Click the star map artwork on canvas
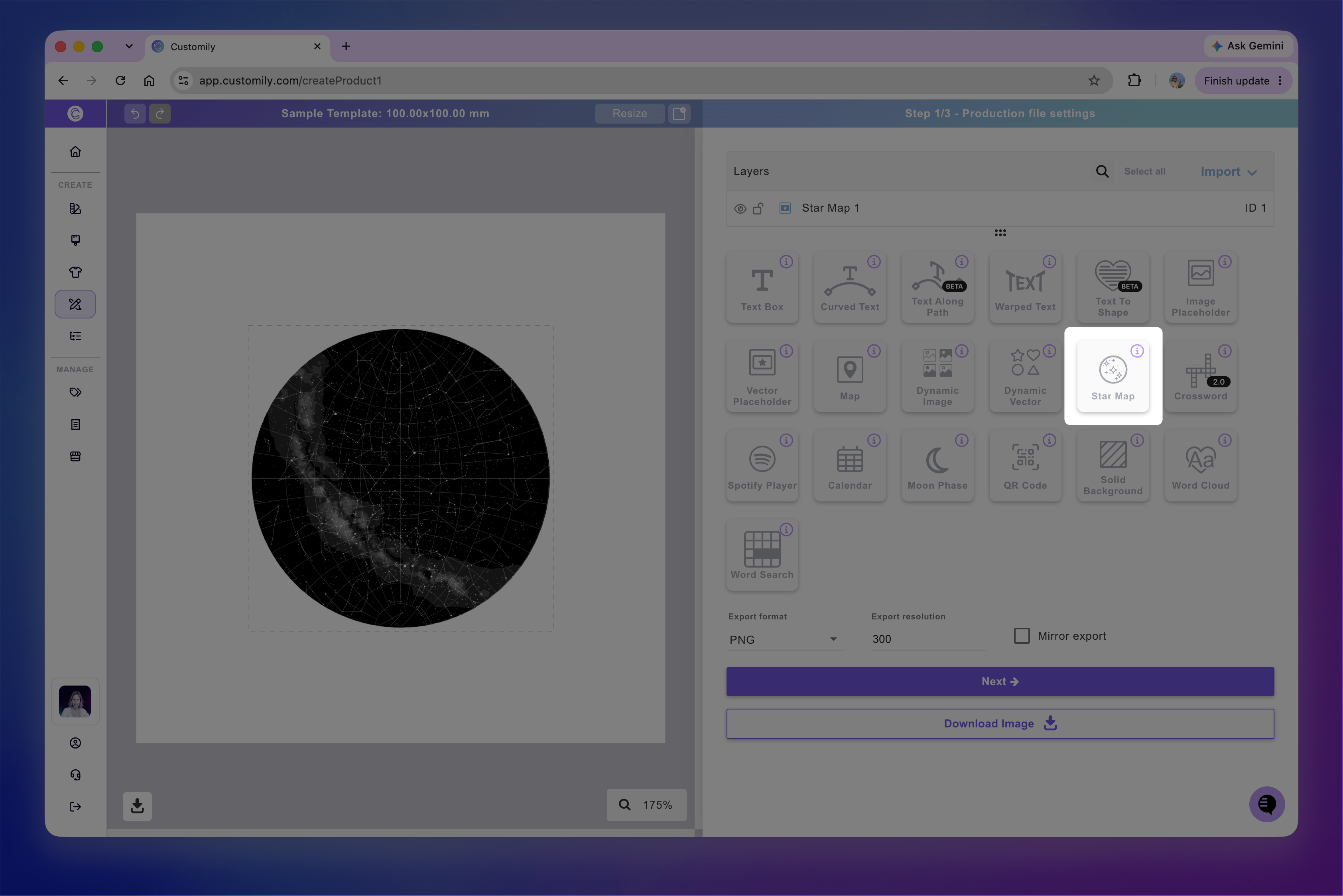The width and height of the screenshot is (1343, 896). (x=400, y=478)
